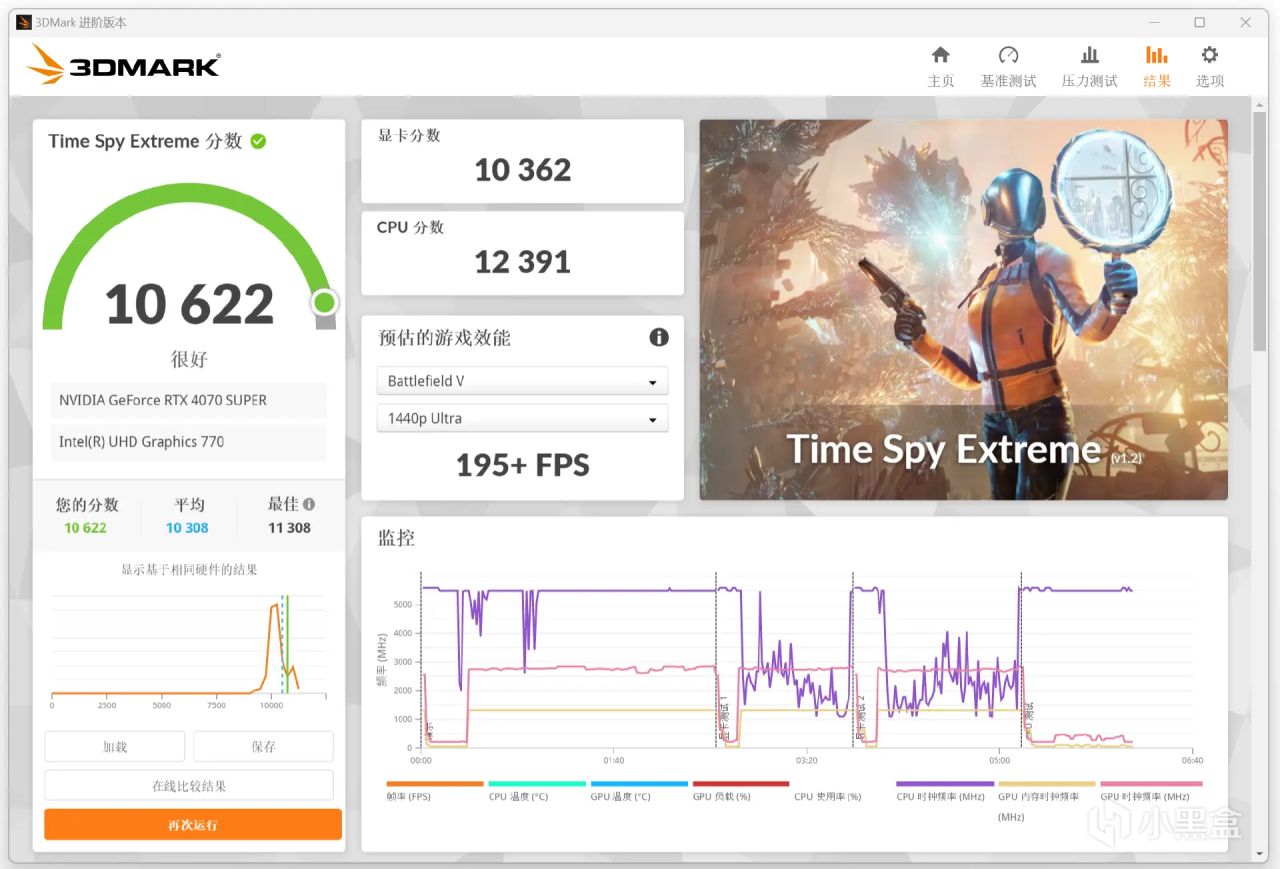Click 在线比较结果 to compare results online
1280x869 pixels.
(x=189, y=785)
